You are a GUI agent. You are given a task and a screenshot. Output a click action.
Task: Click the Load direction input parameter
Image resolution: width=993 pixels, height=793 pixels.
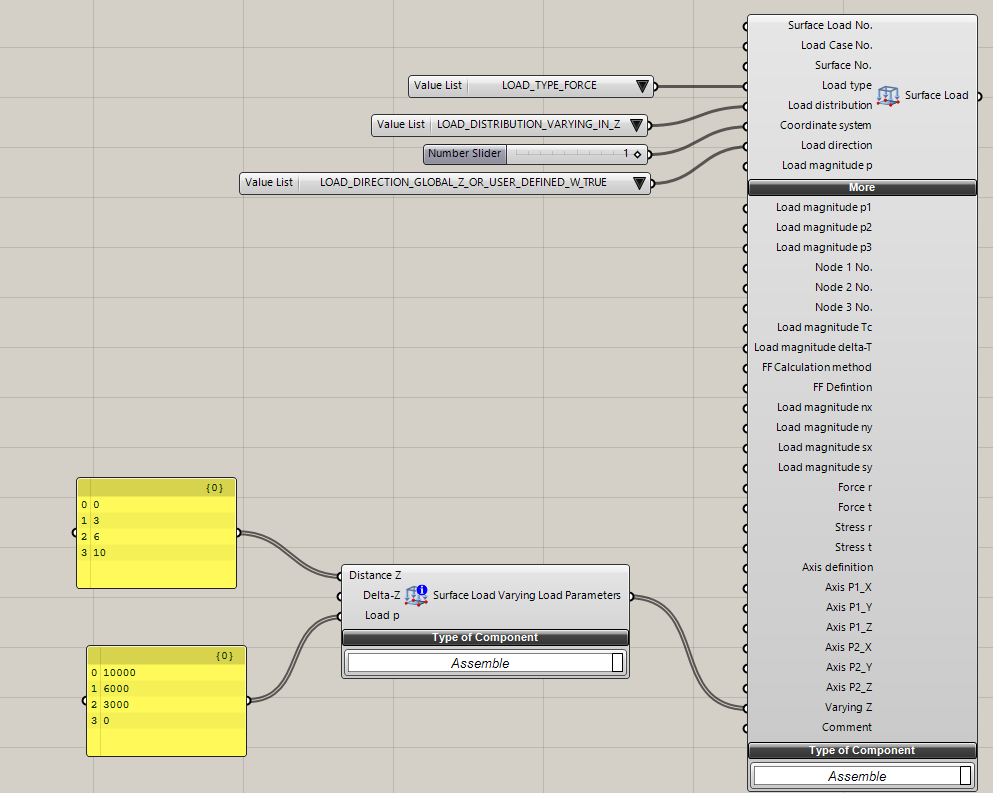[x=836, y=146]
